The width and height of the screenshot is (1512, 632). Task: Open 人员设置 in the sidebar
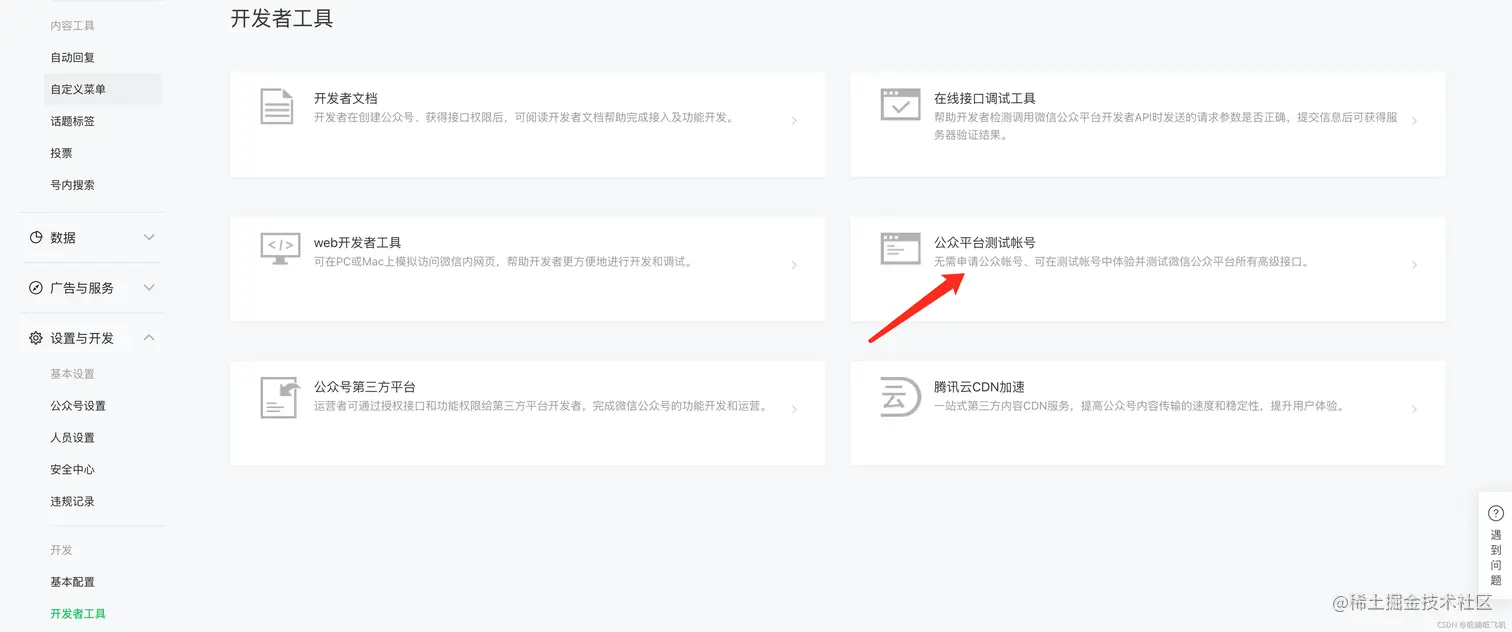[x=73, y=438]
